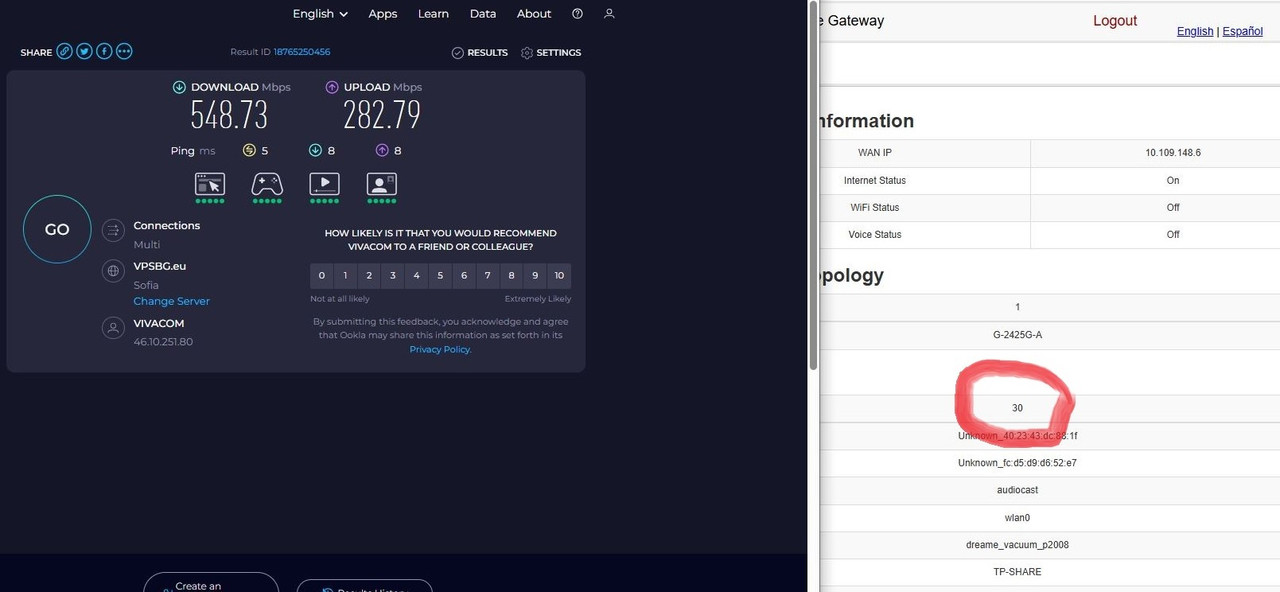Click the video conferencing experience icon
This screenshot has height=592, width=1280.
382,184
